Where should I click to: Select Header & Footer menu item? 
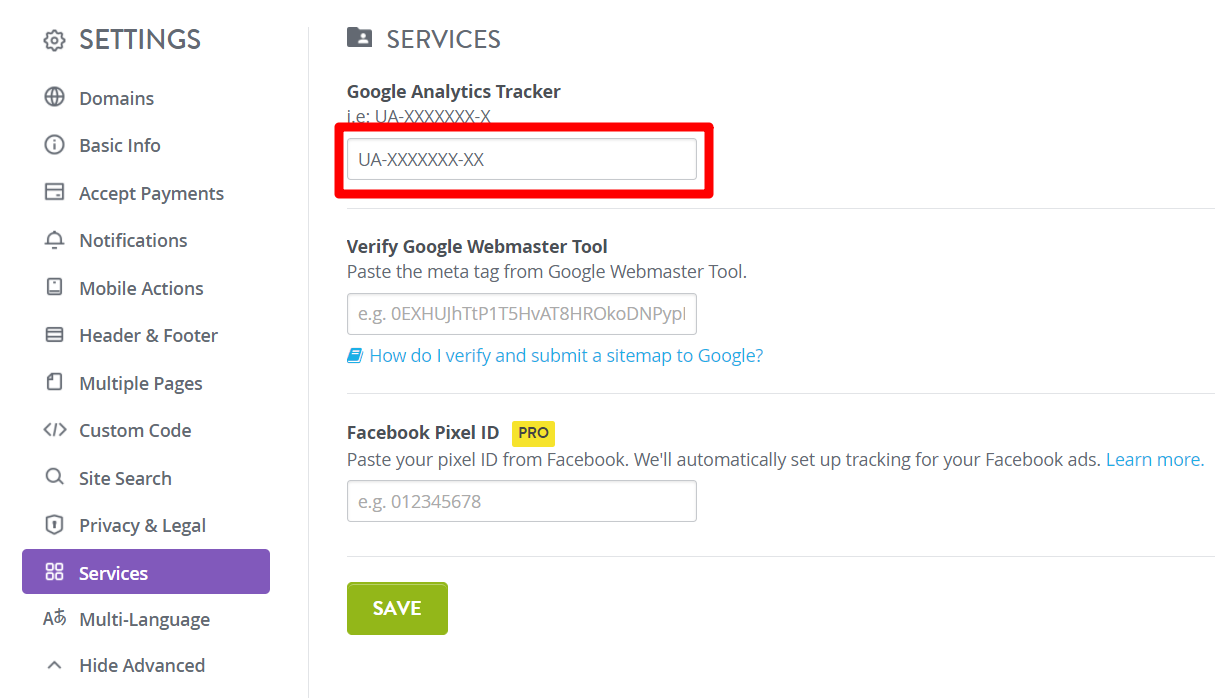pos(146,335)
